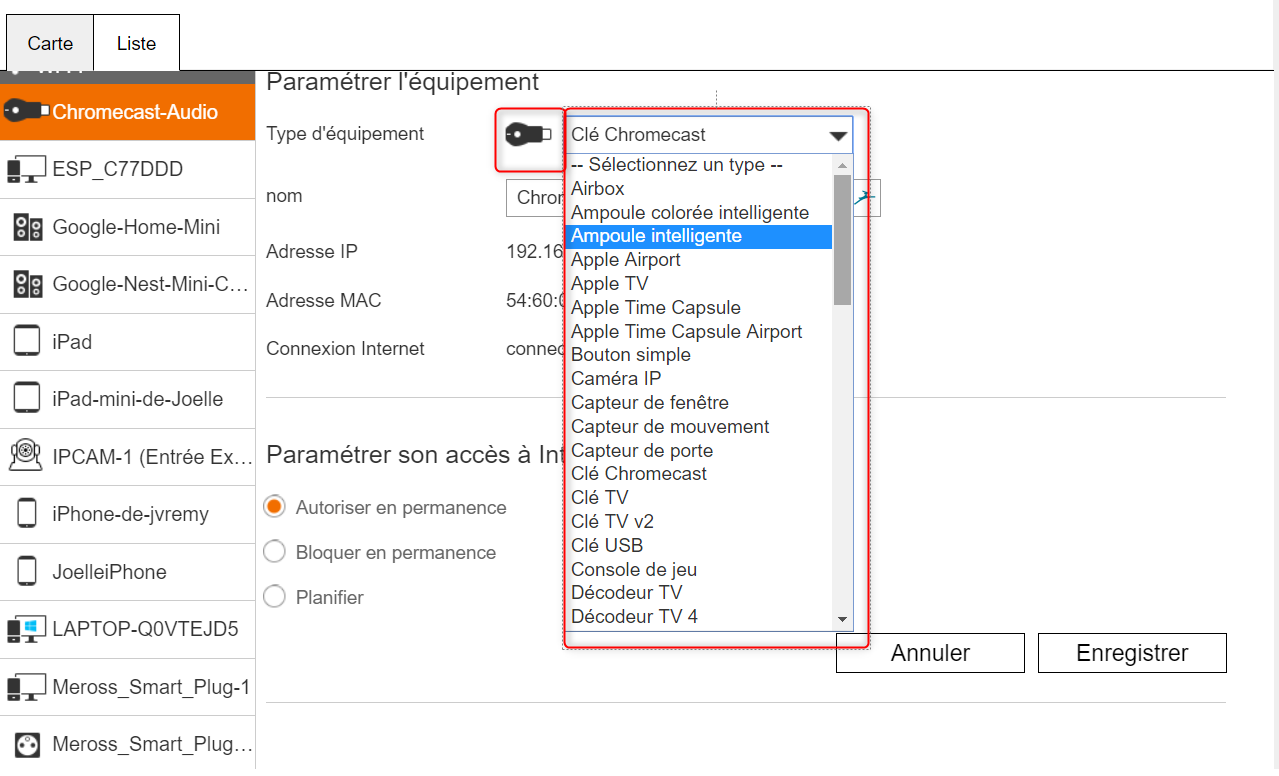Choose Ampoule colorée intelligente option

(699, 213)
